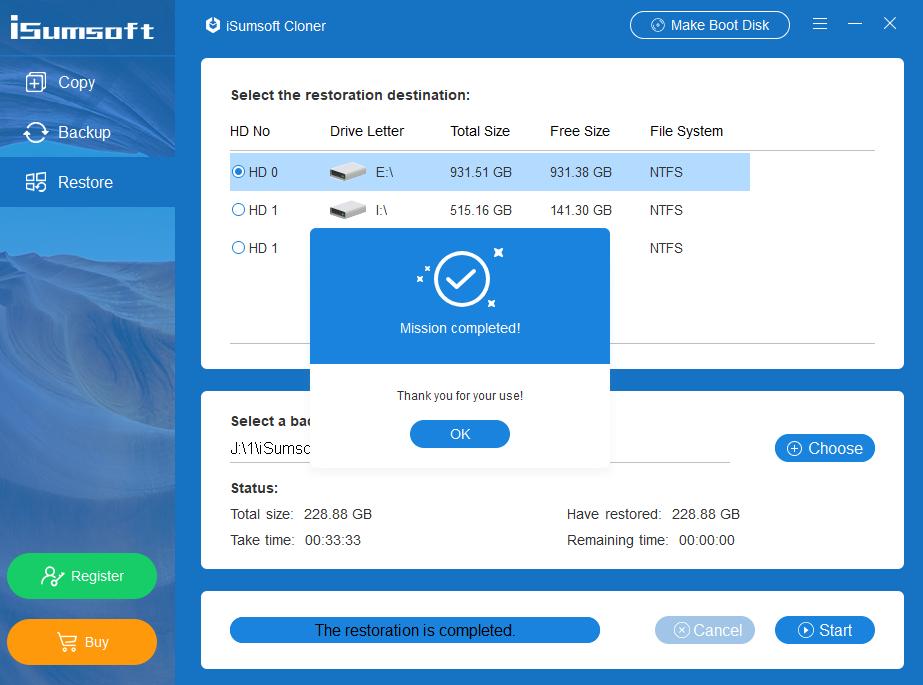
Task: Click the Total Size column header
Action: point(480,131)
